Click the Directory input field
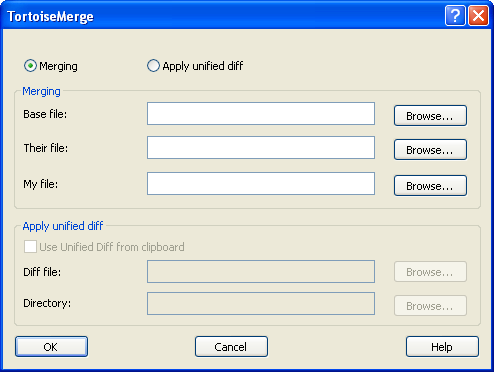Viewport: 494px width, 372px height. click(x=261, y=303)
